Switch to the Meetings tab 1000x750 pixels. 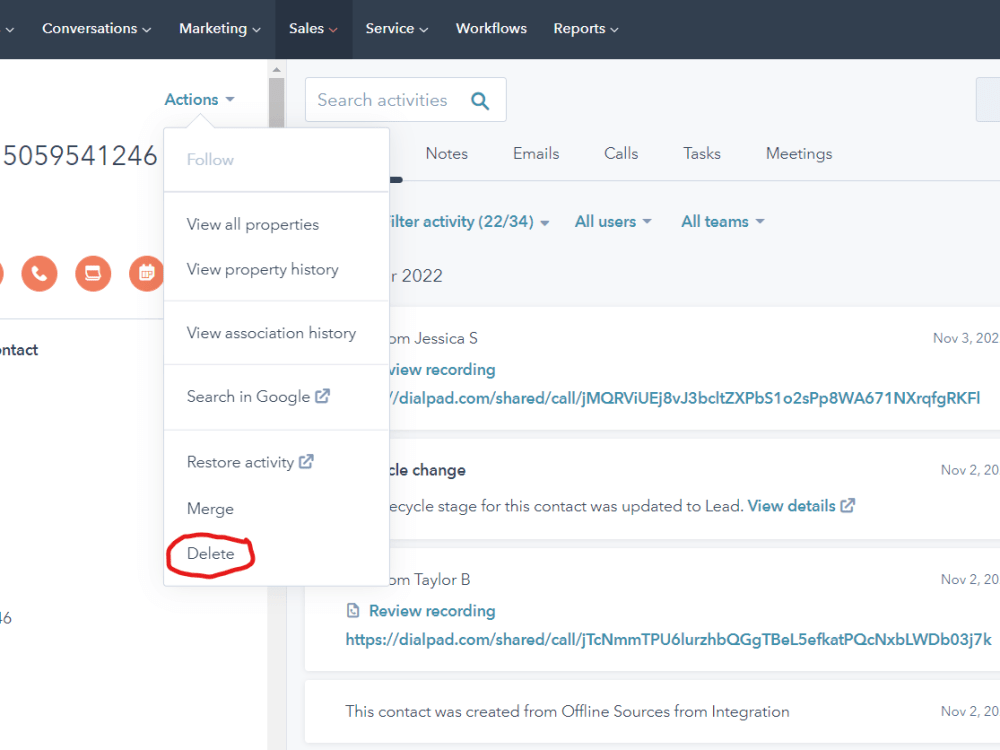click(x=798, y=154)
